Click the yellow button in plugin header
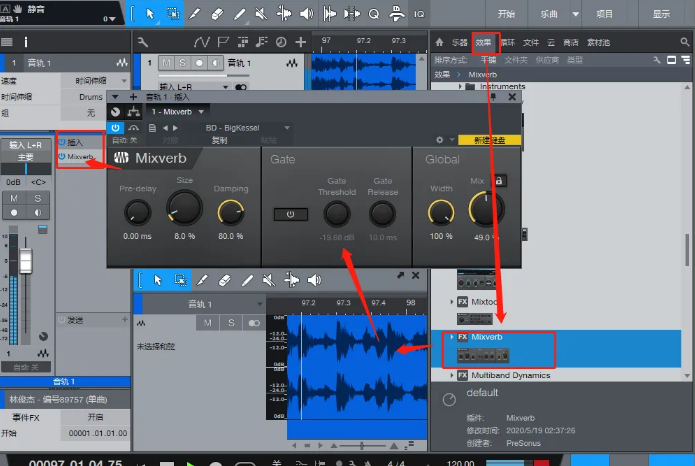This screenshot has height=466, width=695. [489, 140]
